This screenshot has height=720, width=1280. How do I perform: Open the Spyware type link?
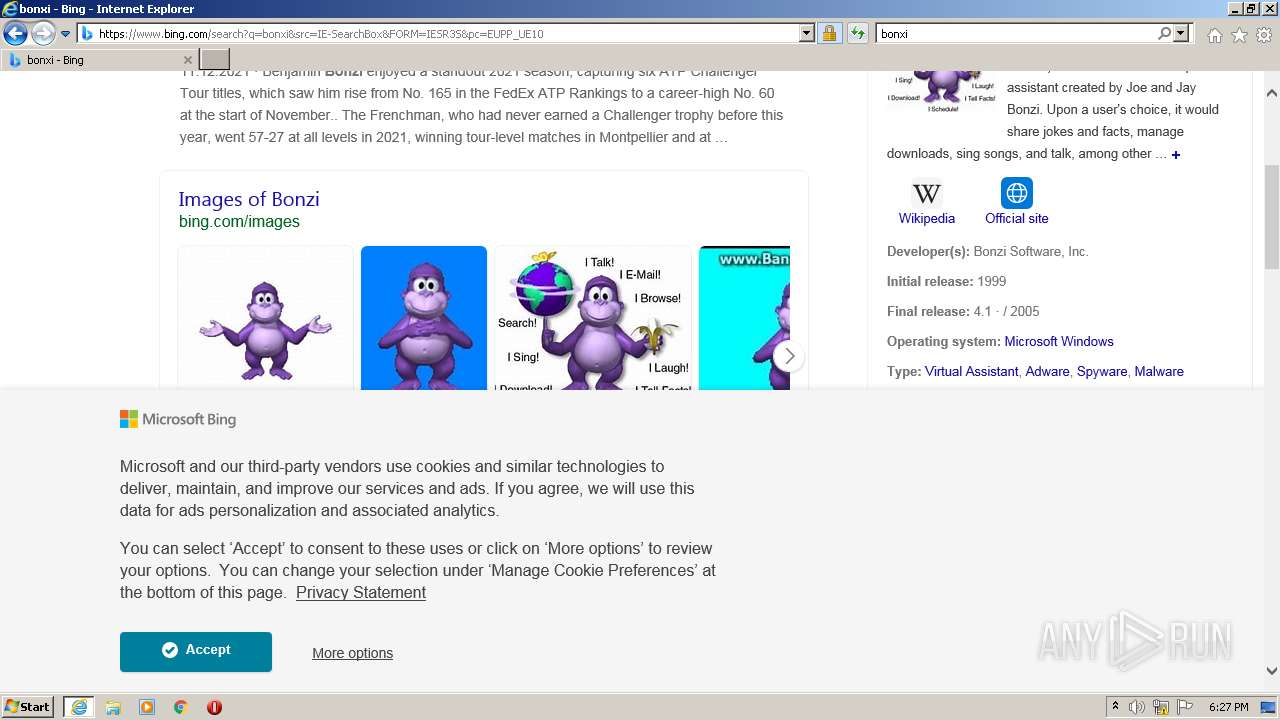coord(1102,371)
